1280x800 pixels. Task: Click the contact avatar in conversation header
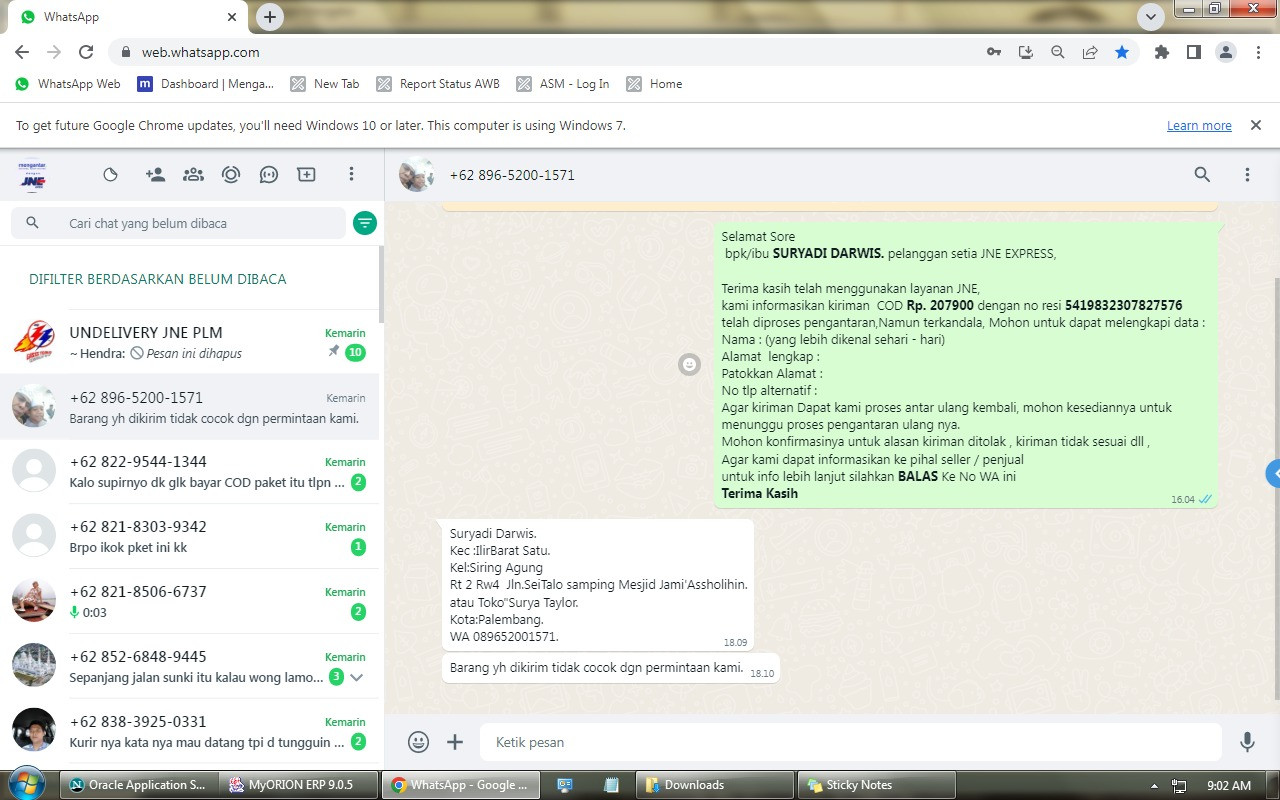416,175
